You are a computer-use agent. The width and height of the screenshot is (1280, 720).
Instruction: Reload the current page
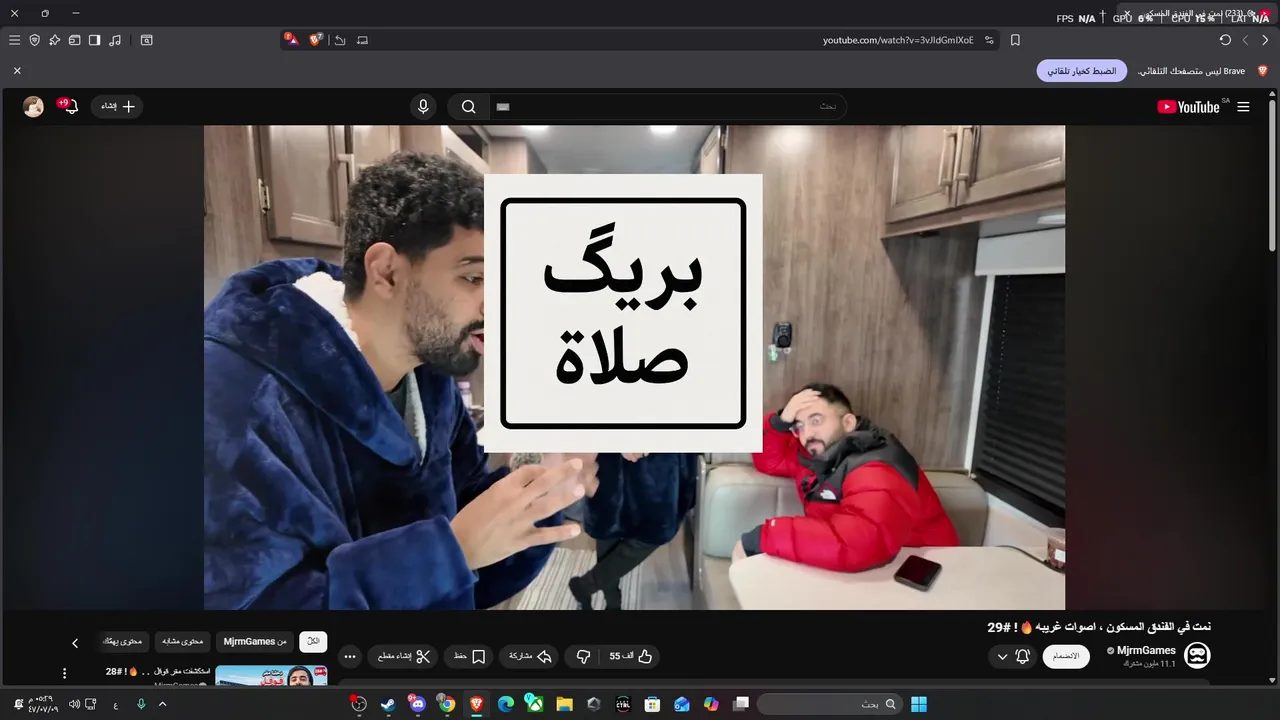pyautogui.click(x=1225, y=40)
